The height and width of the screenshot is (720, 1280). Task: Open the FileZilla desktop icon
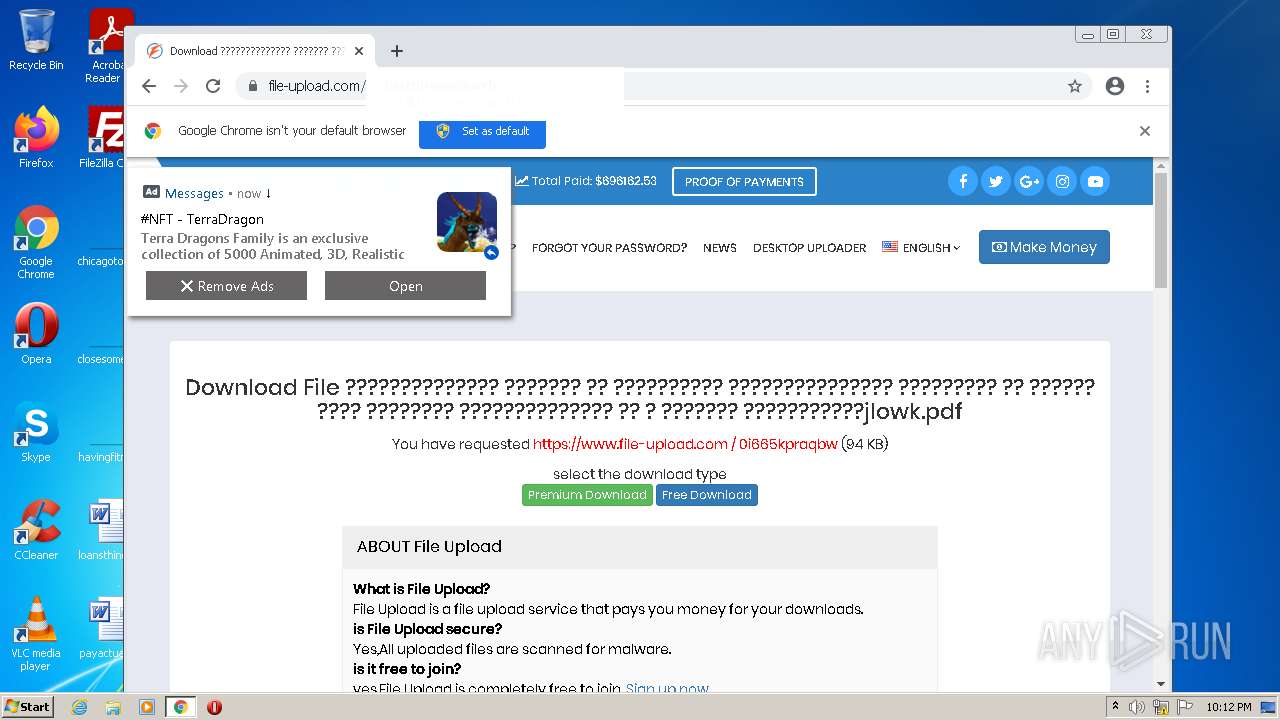pos(104,138)
